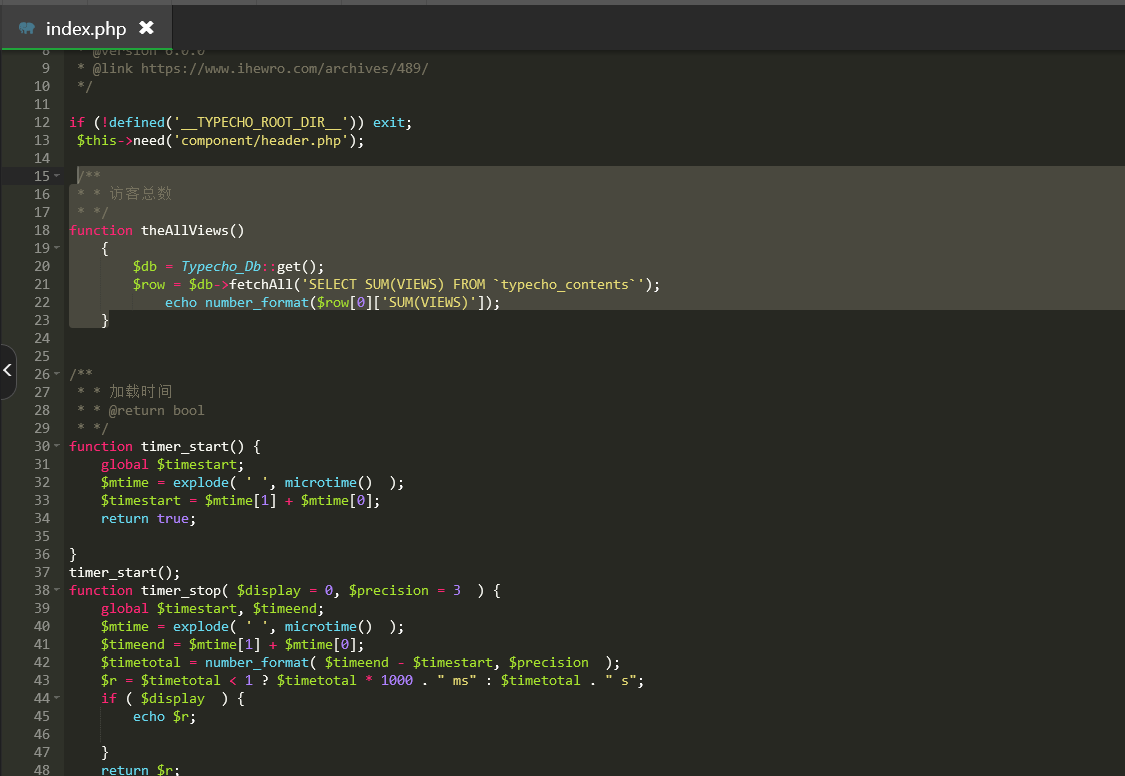Viewport: 1125px width, 776px height.
Task: Click the 加载时间 comment text
Action: [x=141, y=392]
